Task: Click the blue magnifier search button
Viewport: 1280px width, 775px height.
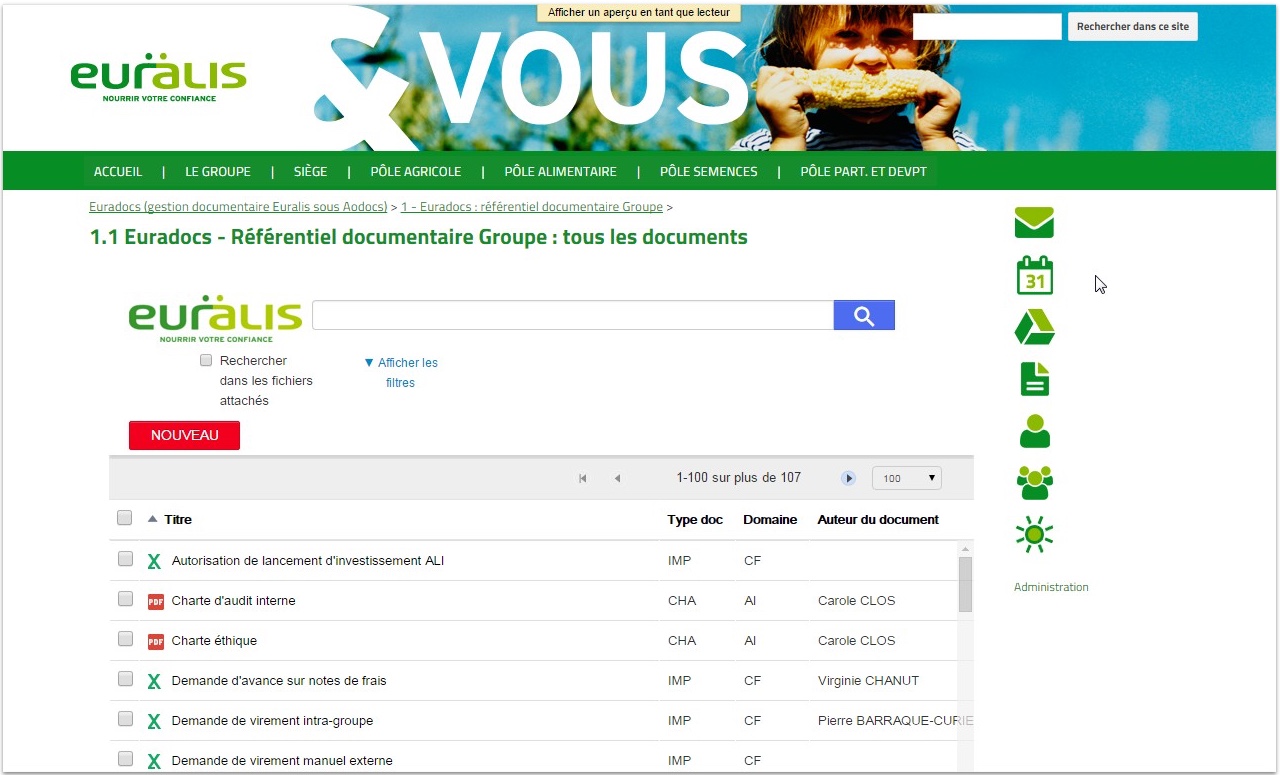Action: [864, 315]
